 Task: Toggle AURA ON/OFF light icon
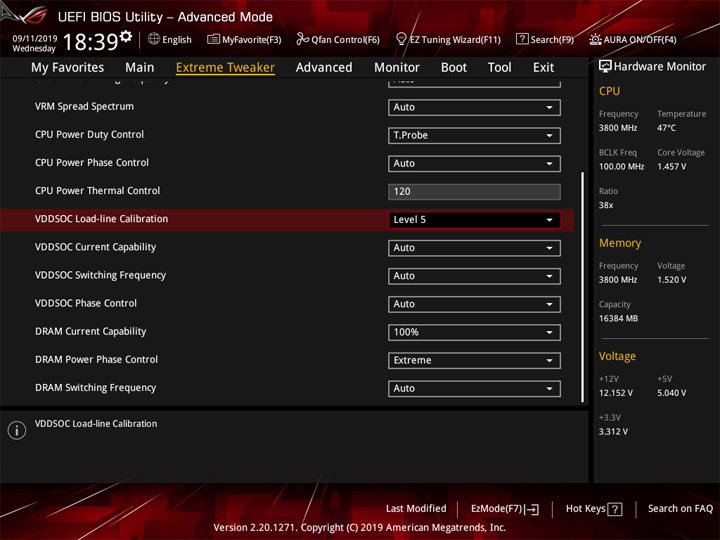tap(595, 39)
